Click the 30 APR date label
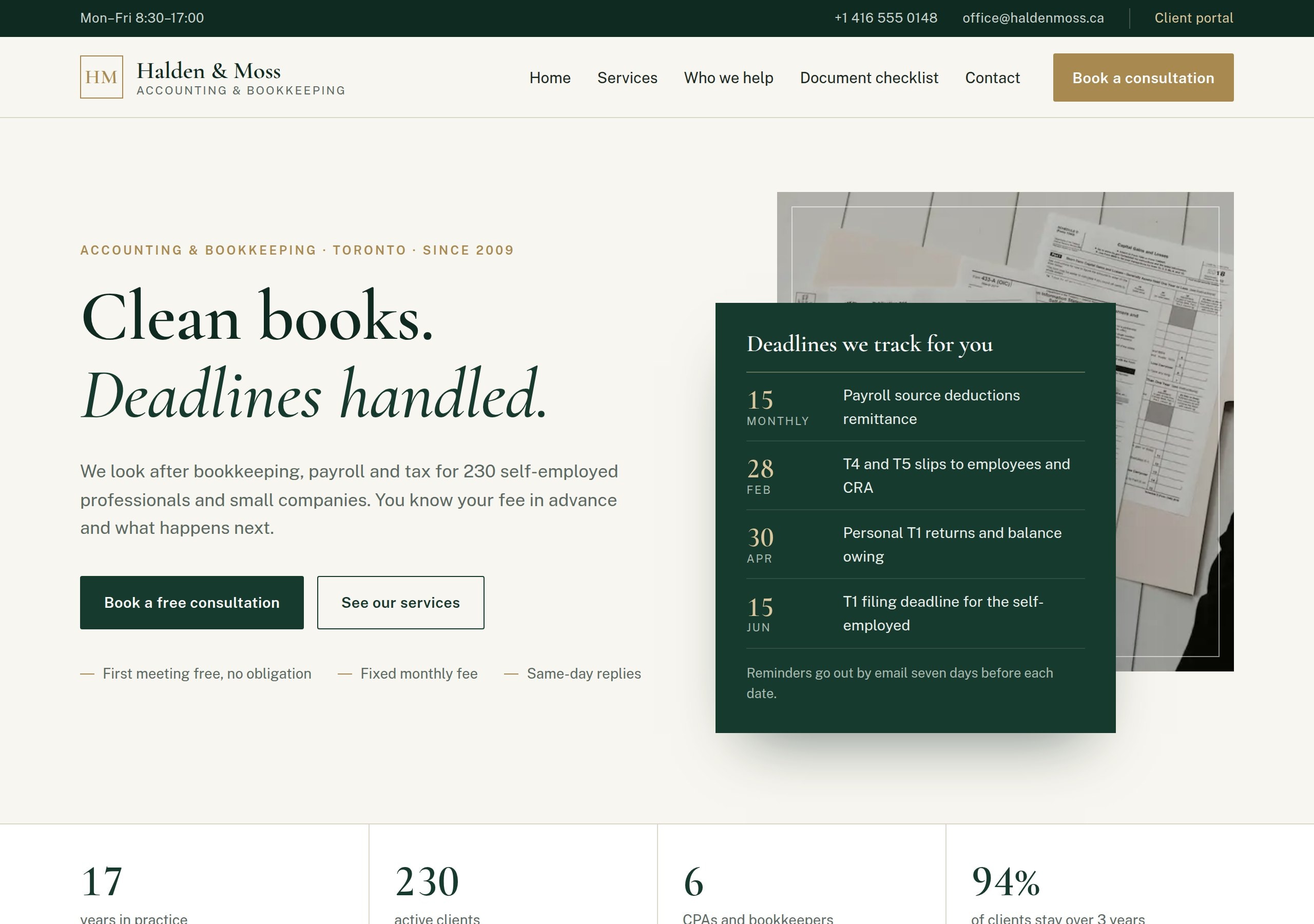 coord(760,545)
